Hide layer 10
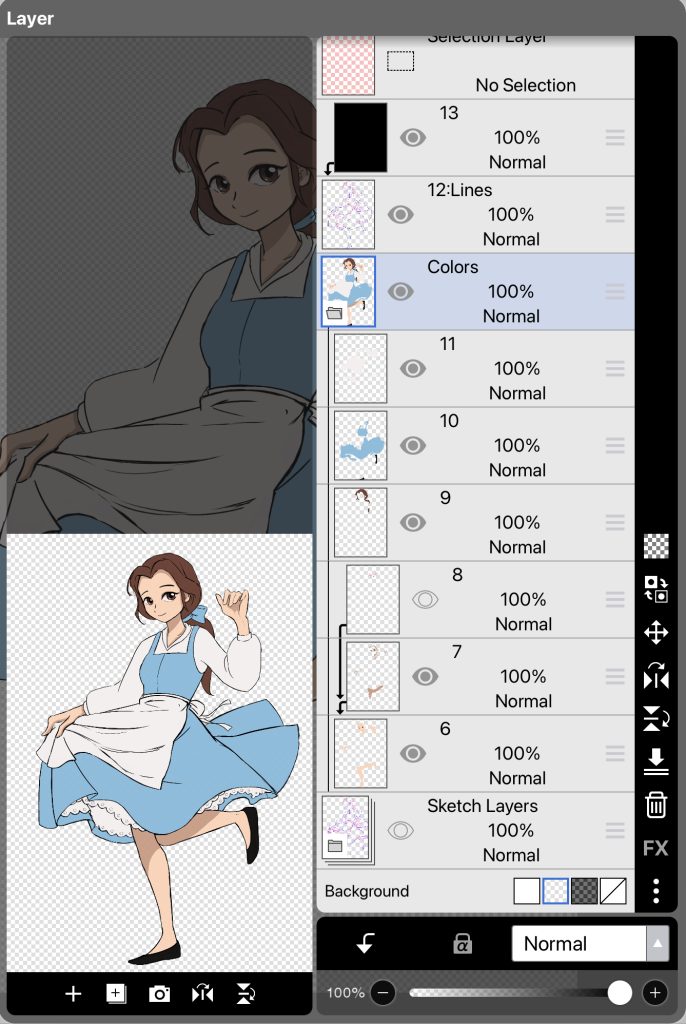Screen dimensions: 686x1024 (x=413, y=445)
